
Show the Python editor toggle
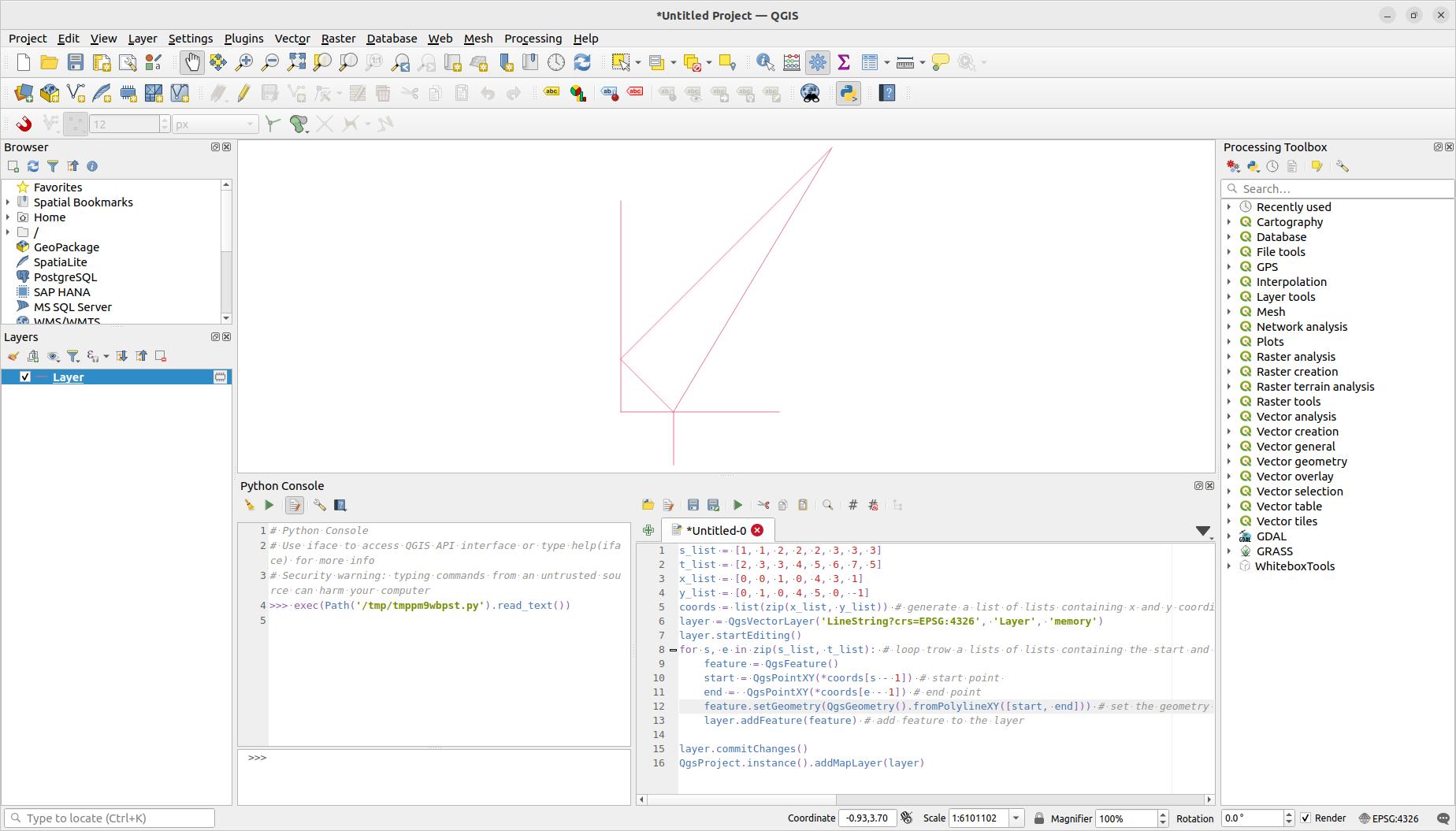295,505
